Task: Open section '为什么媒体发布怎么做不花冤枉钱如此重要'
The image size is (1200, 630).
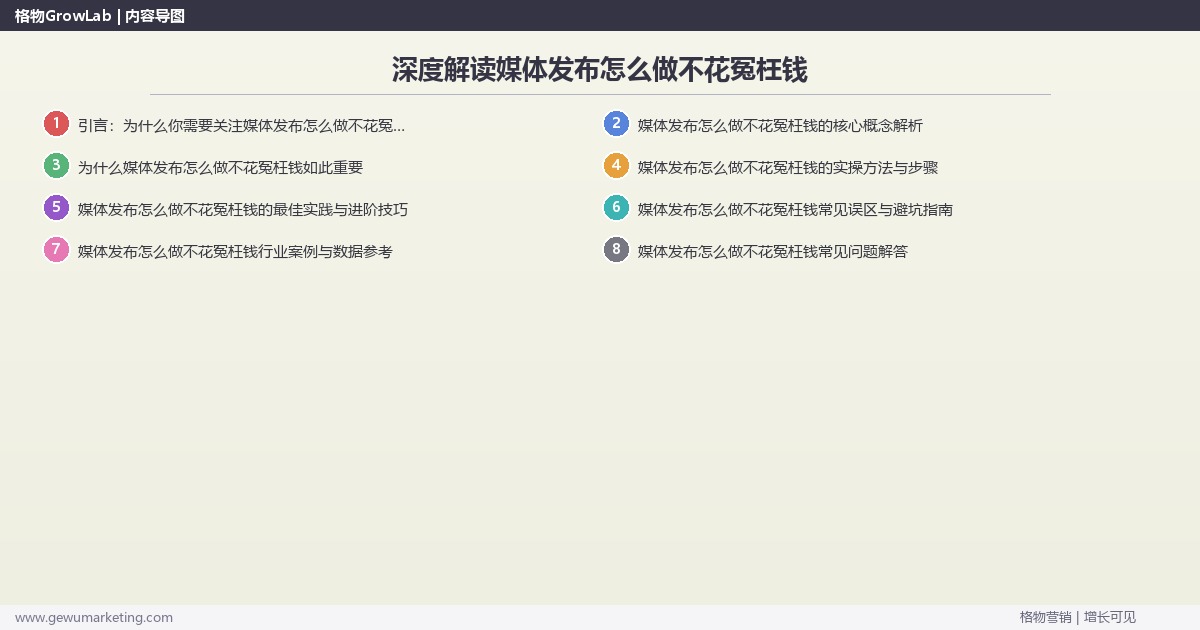Action: click(x=220, y=168)
